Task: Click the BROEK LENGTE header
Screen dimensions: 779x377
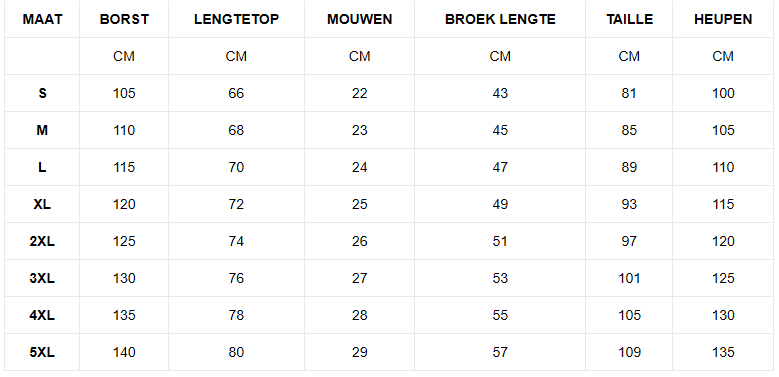Action: (x=500, y=19)
